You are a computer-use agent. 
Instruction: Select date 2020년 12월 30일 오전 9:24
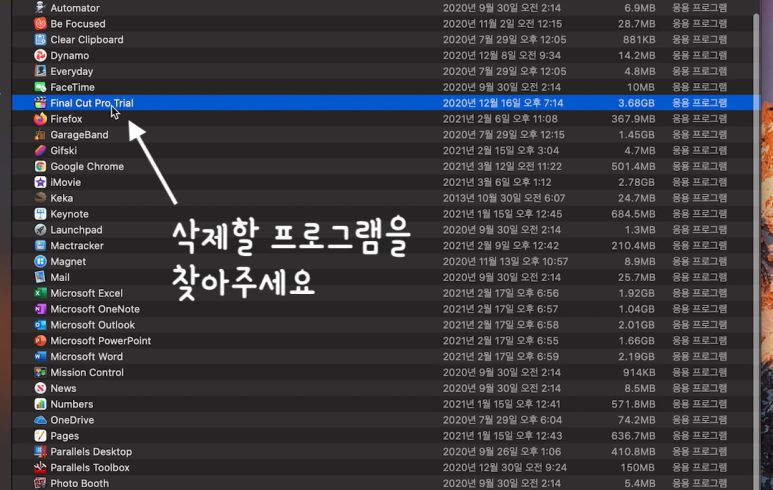[505, 467]
